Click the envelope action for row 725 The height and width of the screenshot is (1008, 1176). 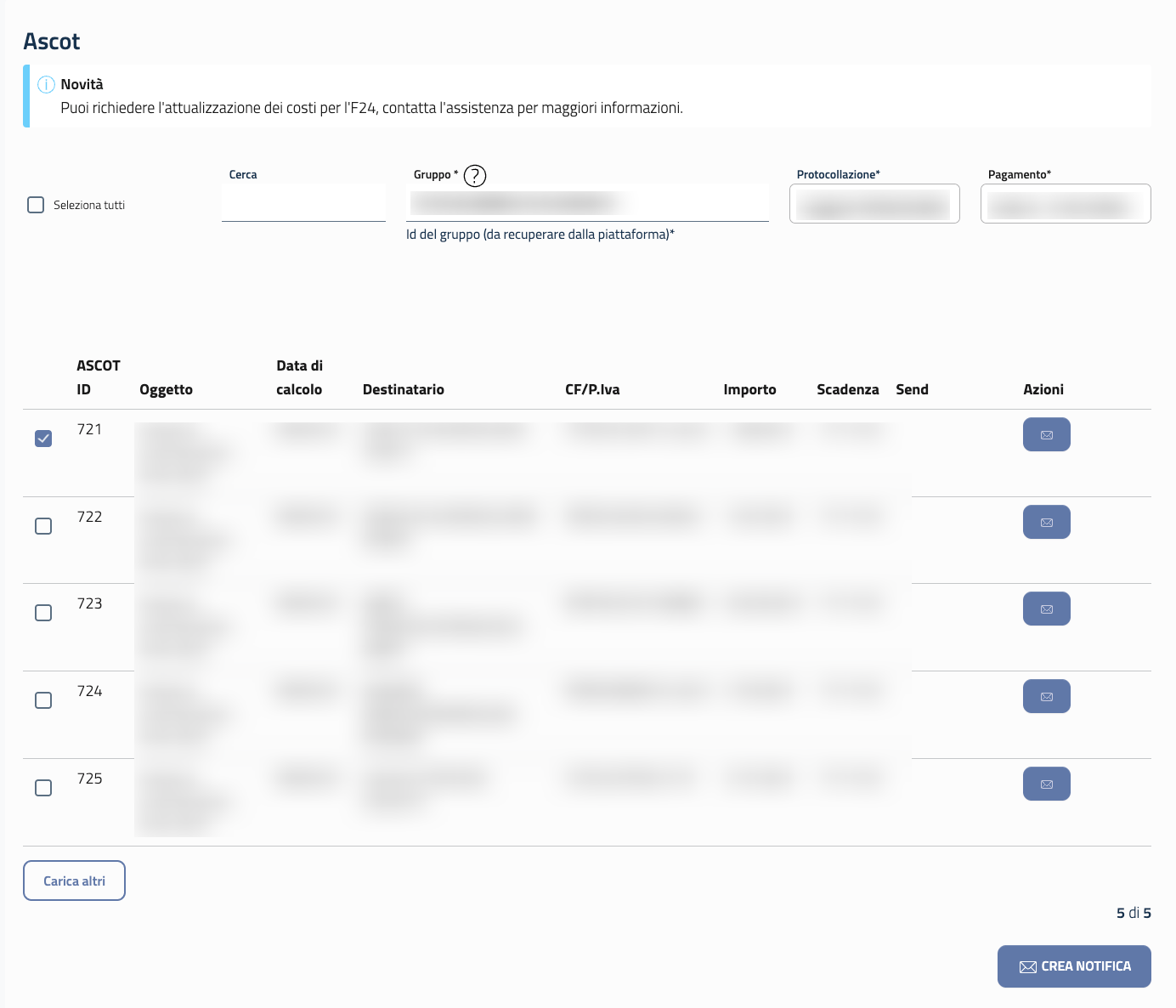(1046, 784)
